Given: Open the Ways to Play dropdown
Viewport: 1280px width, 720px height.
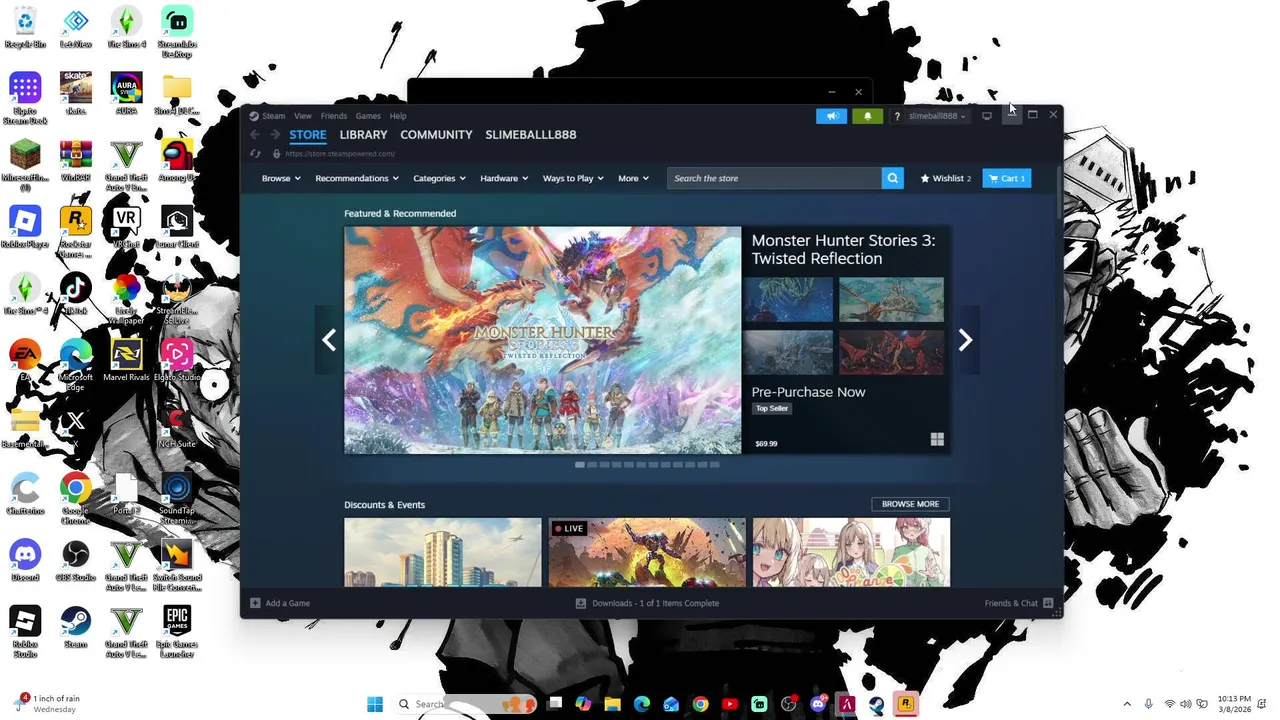Looking at the screenshot, I should click(x=574, y=178).
